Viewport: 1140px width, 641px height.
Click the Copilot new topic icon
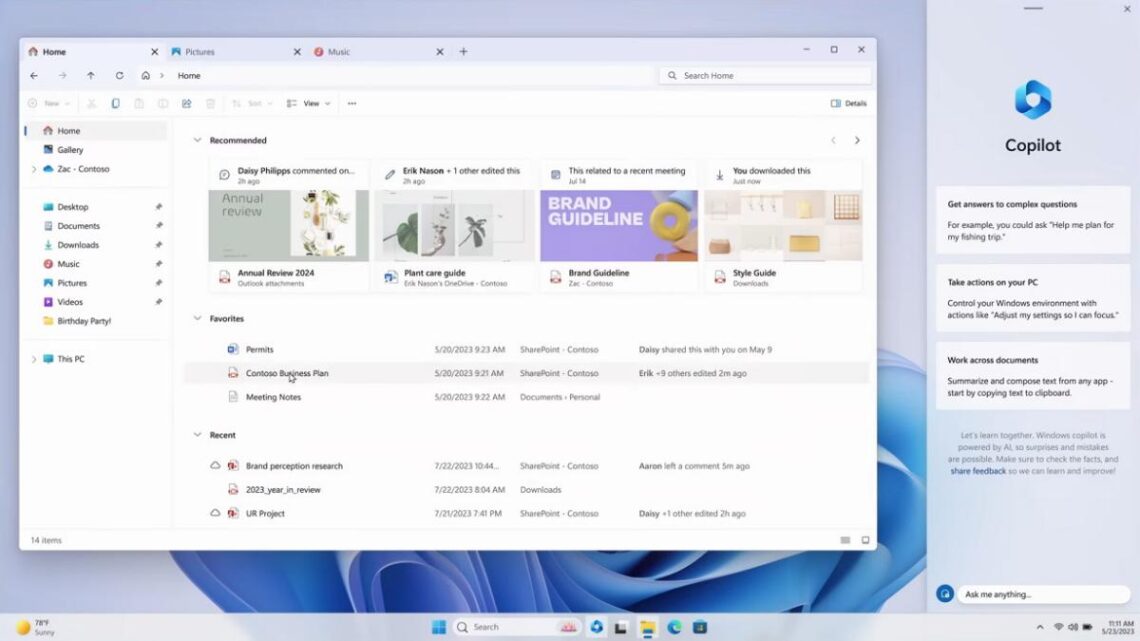(x=944, y=594)
